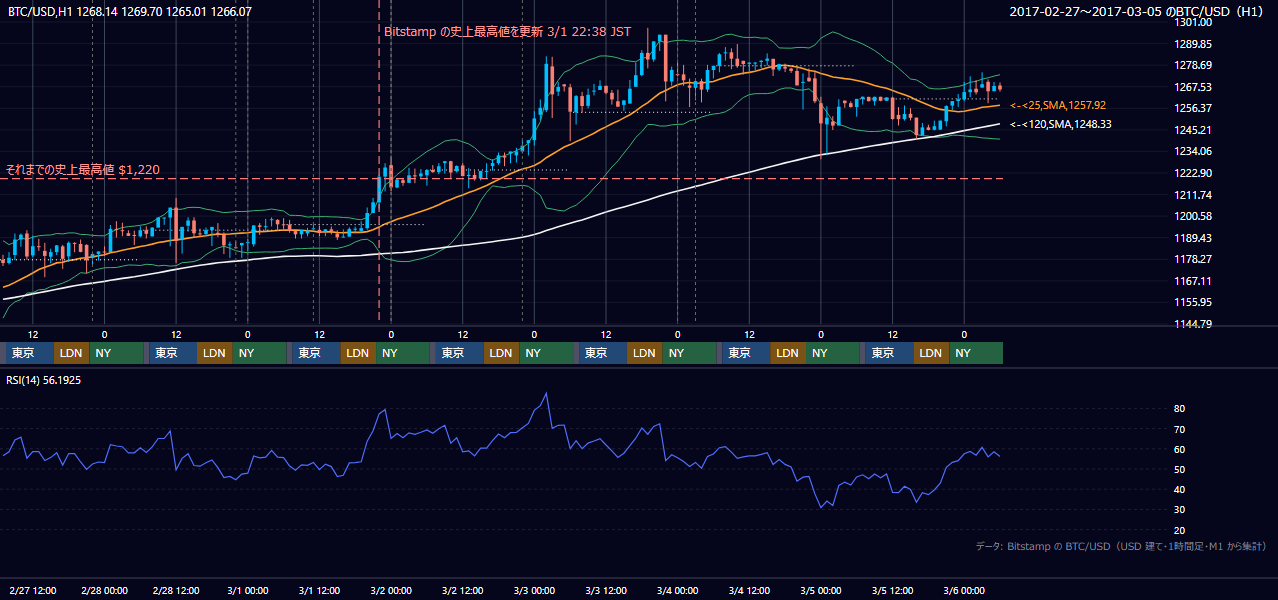Click the 3/4 12:00 time label
1278x600 pixels.
[749, 590]
